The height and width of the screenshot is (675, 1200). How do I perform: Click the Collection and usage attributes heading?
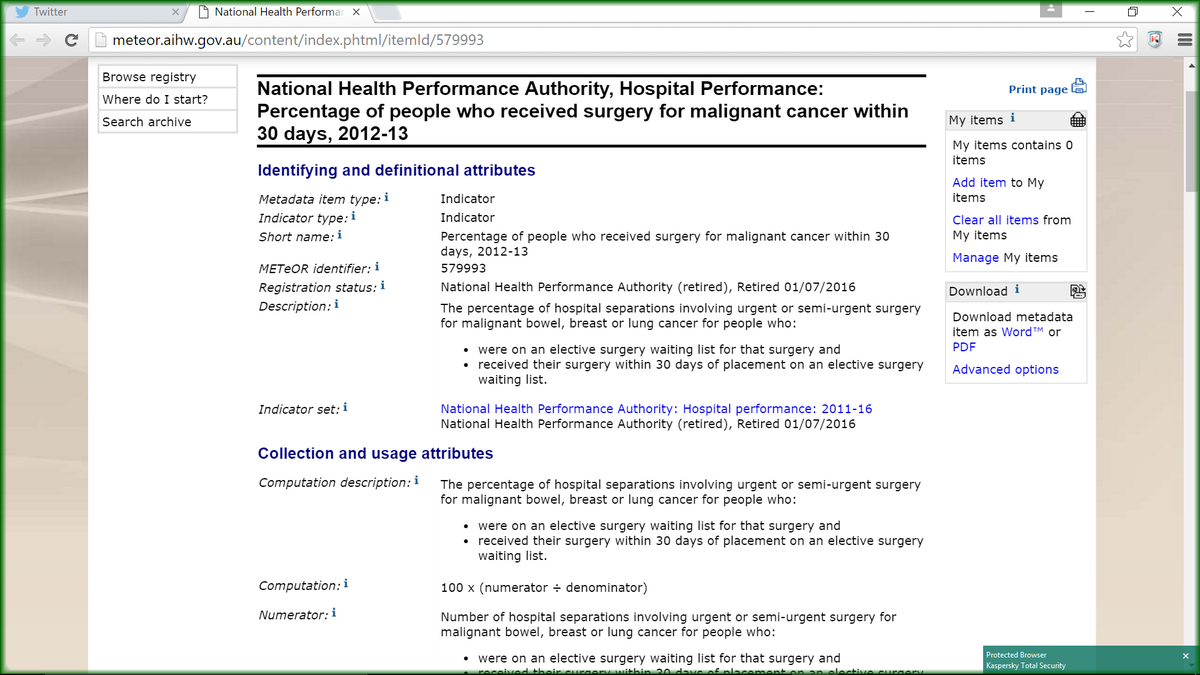[375, 454]
